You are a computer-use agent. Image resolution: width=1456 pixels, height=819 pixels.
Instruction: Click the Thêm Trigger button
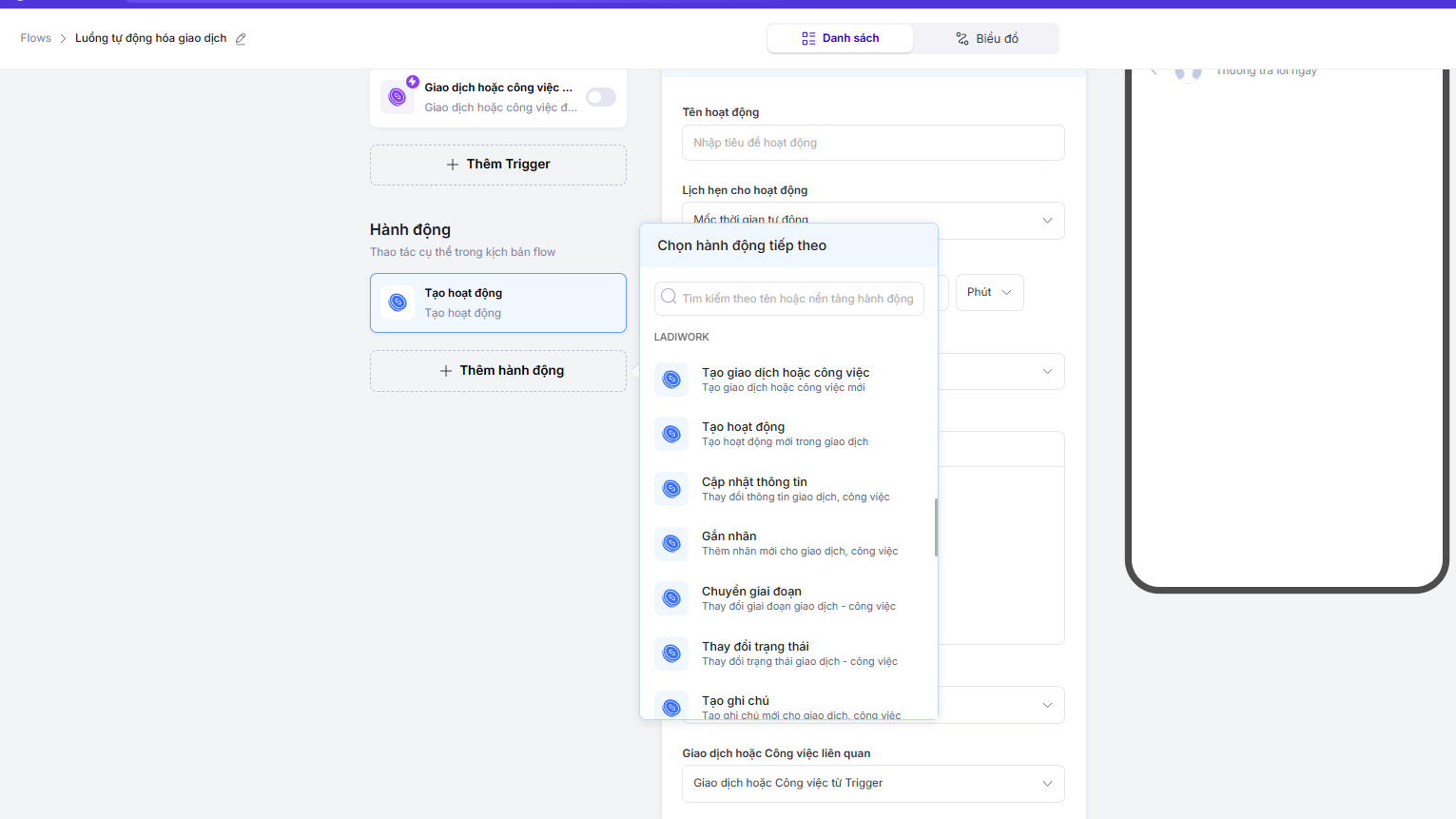[497, 165]
